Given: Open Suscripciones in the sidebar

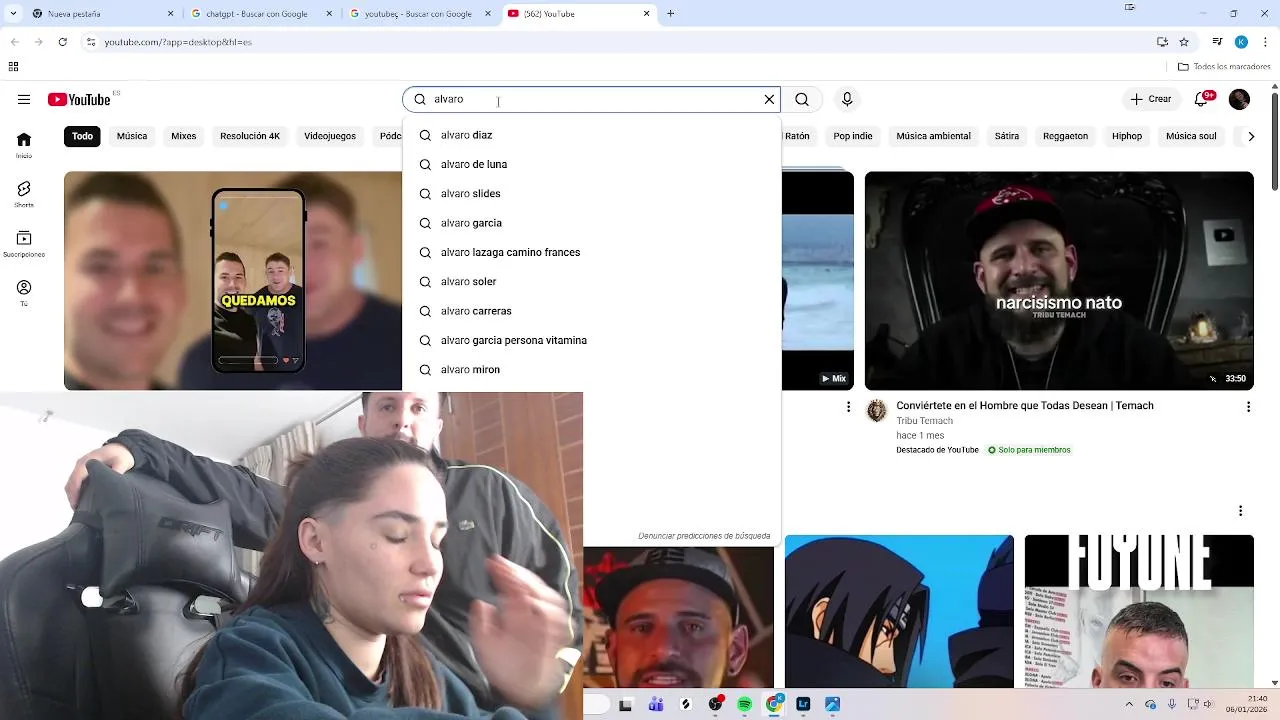Looking at the screenshot, I should coord(24,243).
